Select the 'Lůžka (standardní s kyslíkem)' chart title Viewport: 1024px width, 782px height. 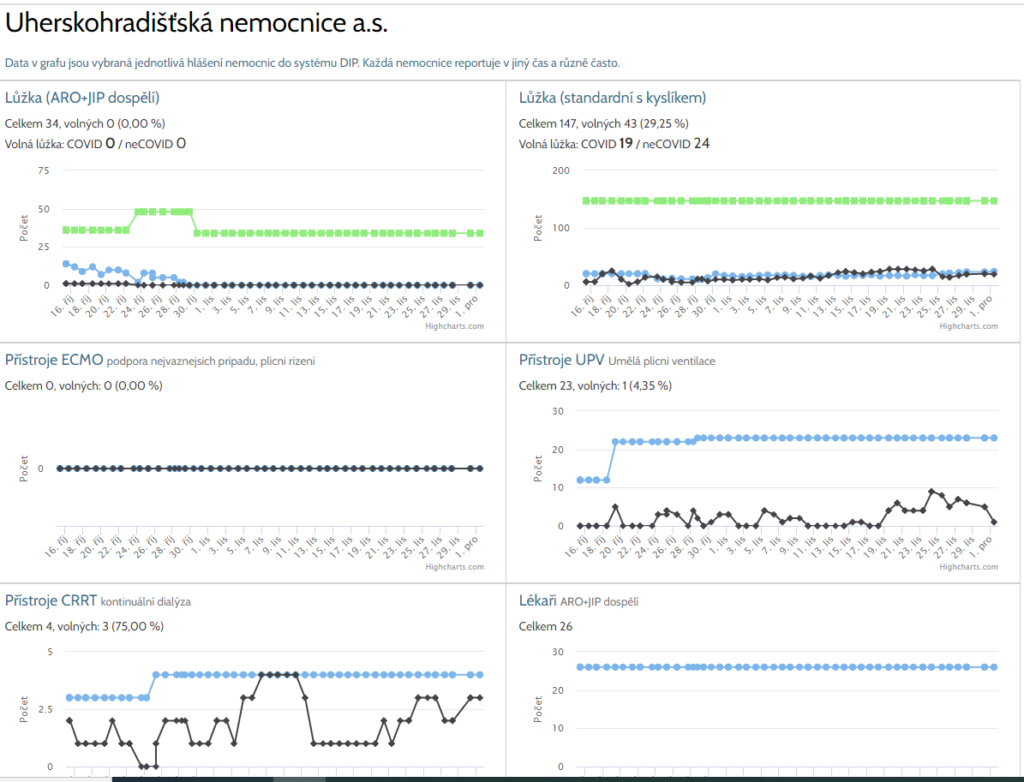(613, 98)
